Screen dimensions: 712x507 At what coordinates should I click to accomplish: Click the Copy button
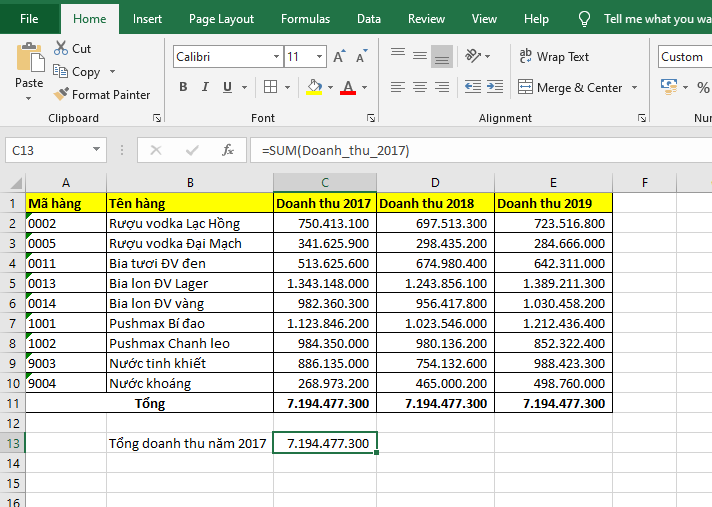[78, 72]
